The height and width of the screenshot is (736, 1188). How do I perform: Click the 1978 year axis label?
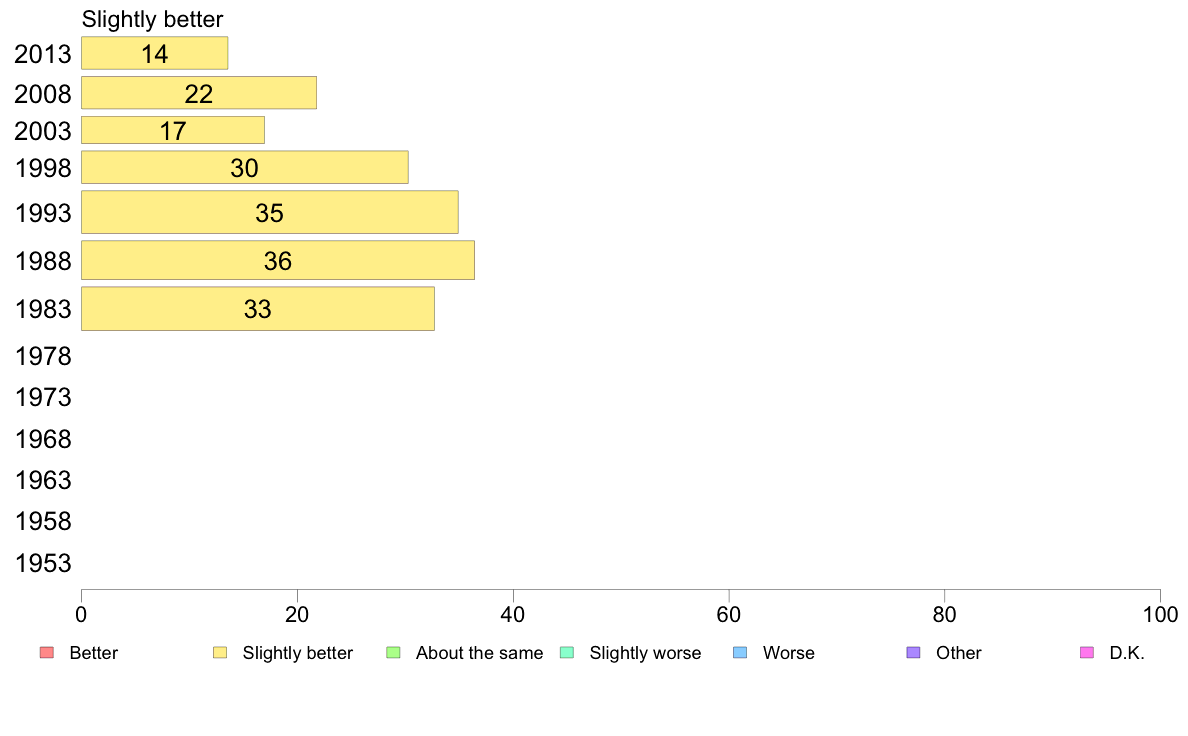[x=43, y=356]
